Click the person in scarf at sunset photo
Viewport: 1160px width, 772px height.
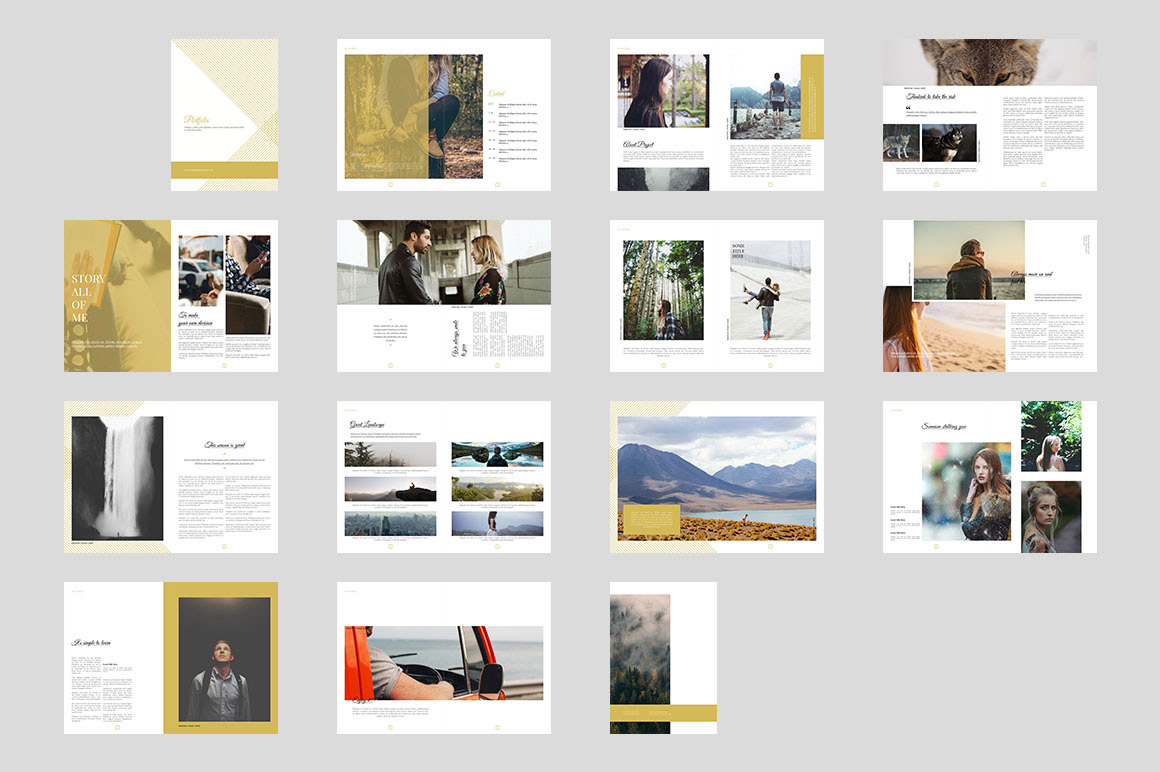(x=968, y=260)
